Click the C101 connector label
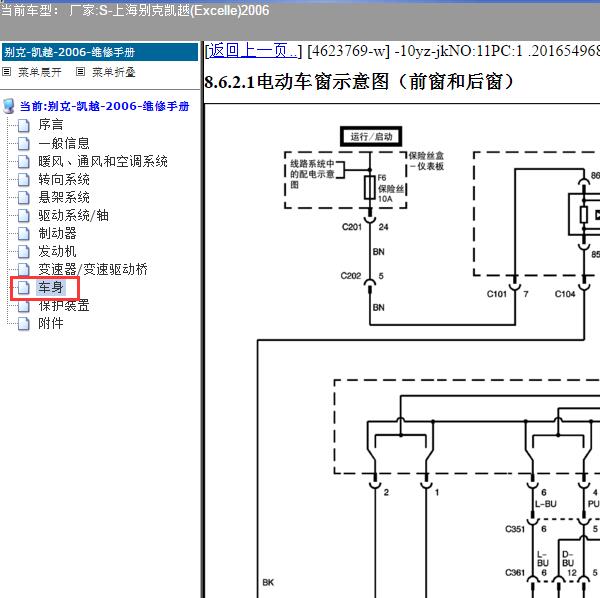This screenshot has width=600, height=598. click(497, 293)
